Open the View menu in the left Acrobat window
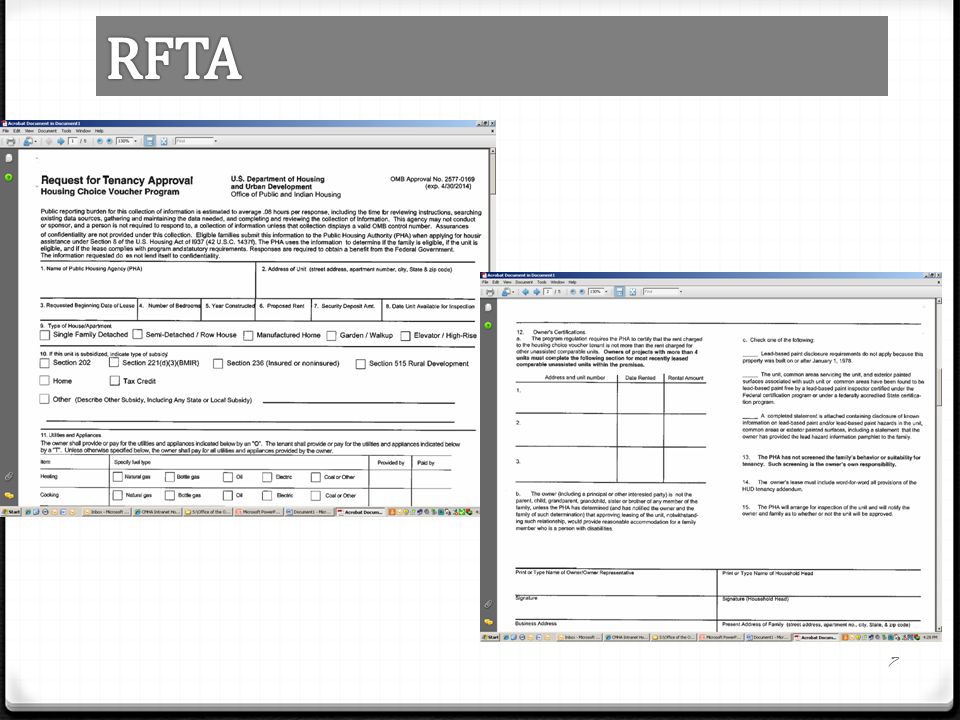960x720 pixels. point(29,131)
